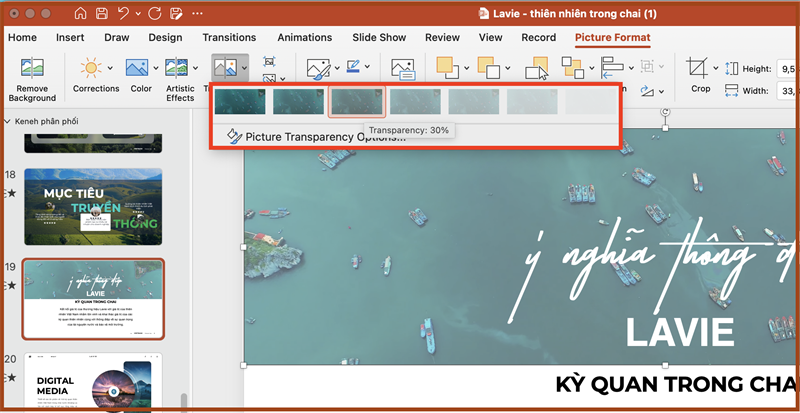Open the Slide Show tab
This screenshot has width=800, height=413.
[379, 37]
